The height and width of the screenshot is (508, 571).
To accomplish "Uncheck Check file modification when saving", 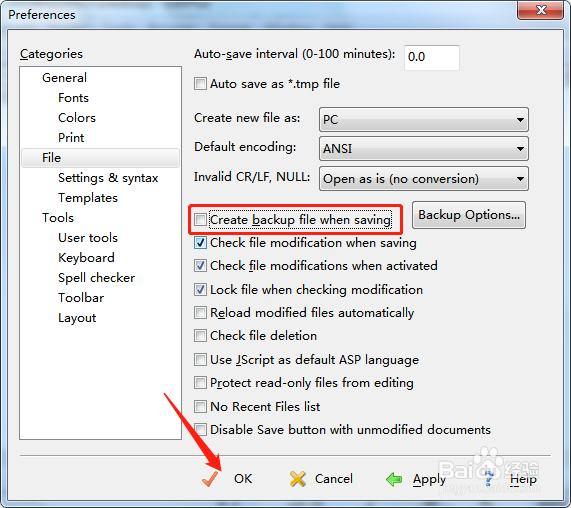I will coord(200,243).
